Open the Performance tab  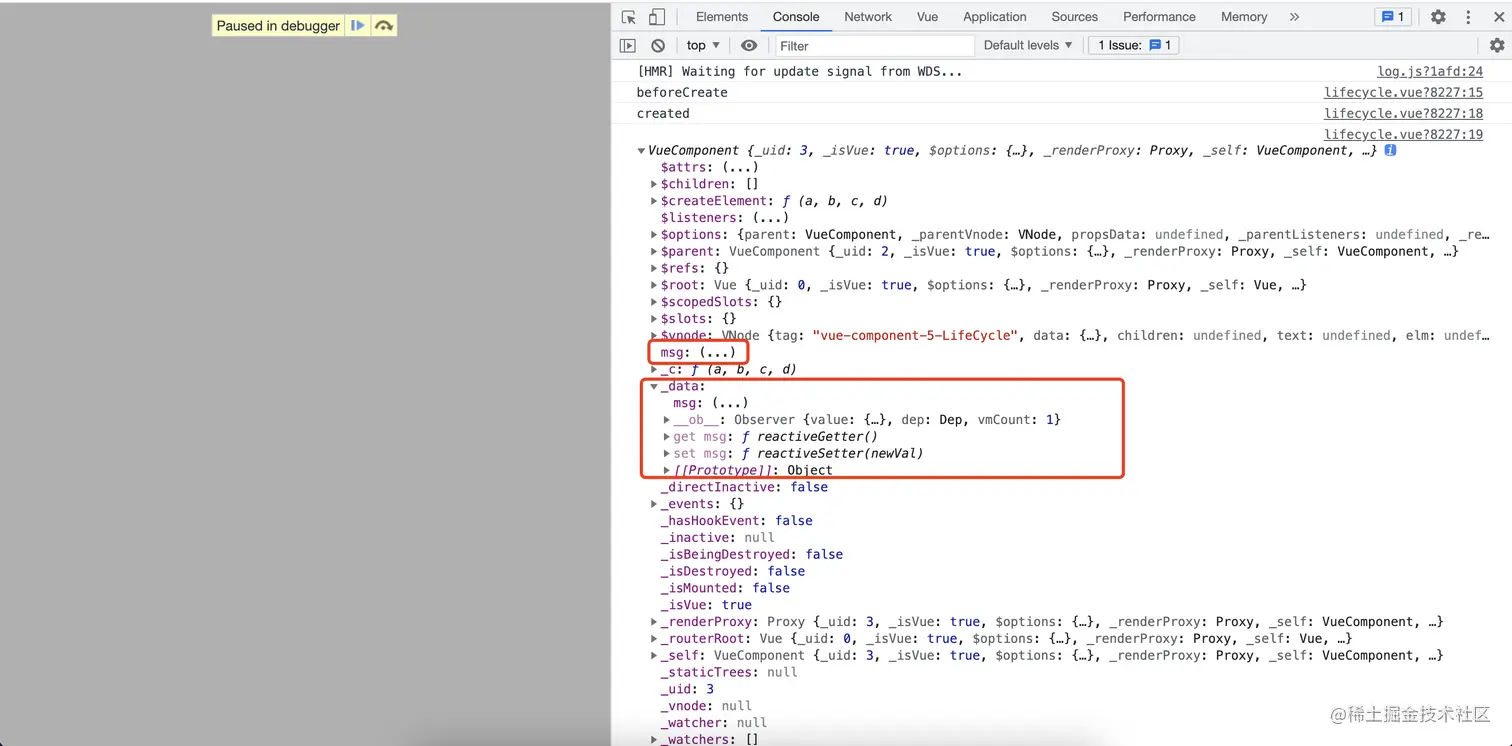point(1159,17)
